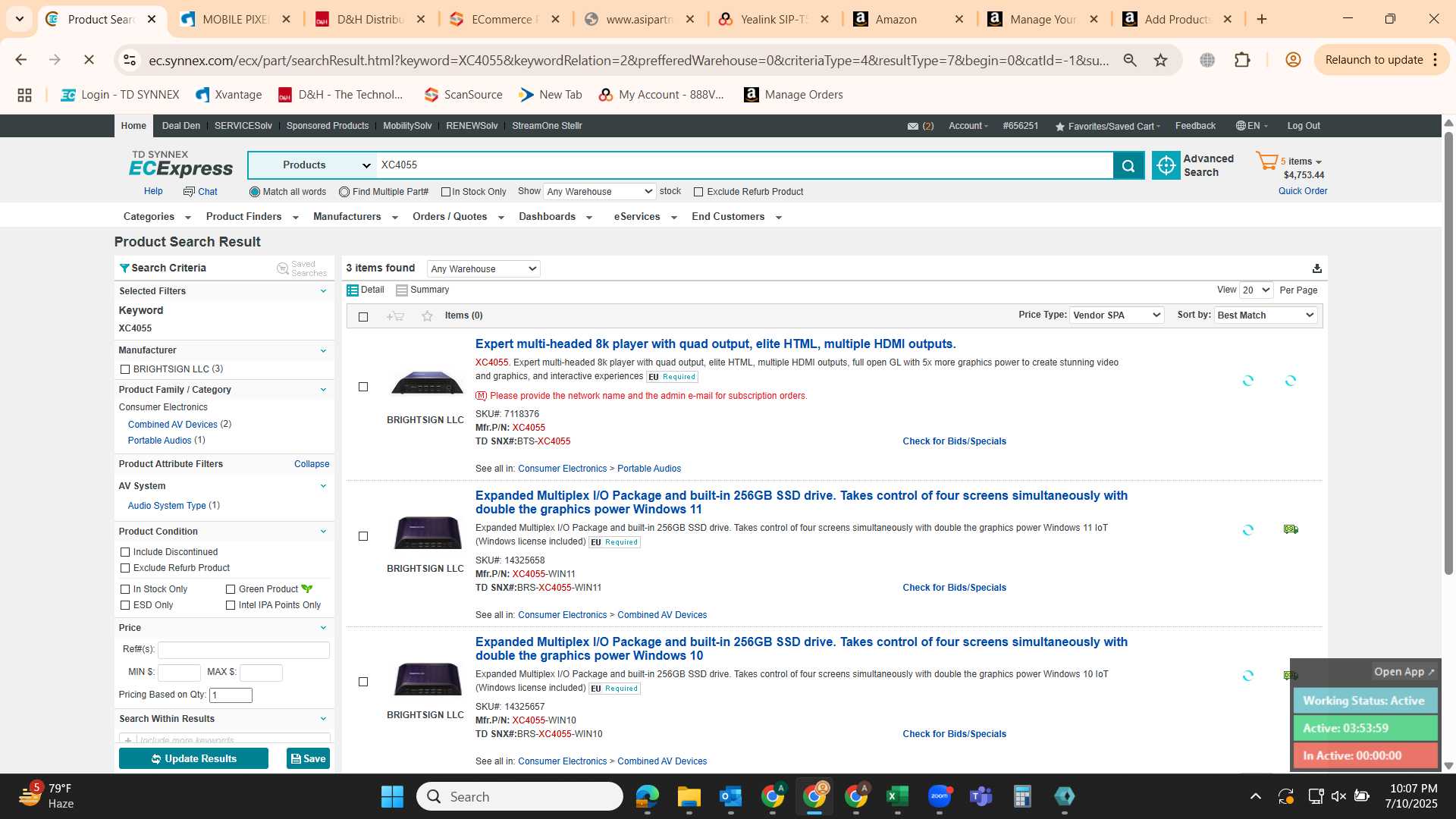Open Any Warehouse dropdown beside Show

[x=599, y=192]
